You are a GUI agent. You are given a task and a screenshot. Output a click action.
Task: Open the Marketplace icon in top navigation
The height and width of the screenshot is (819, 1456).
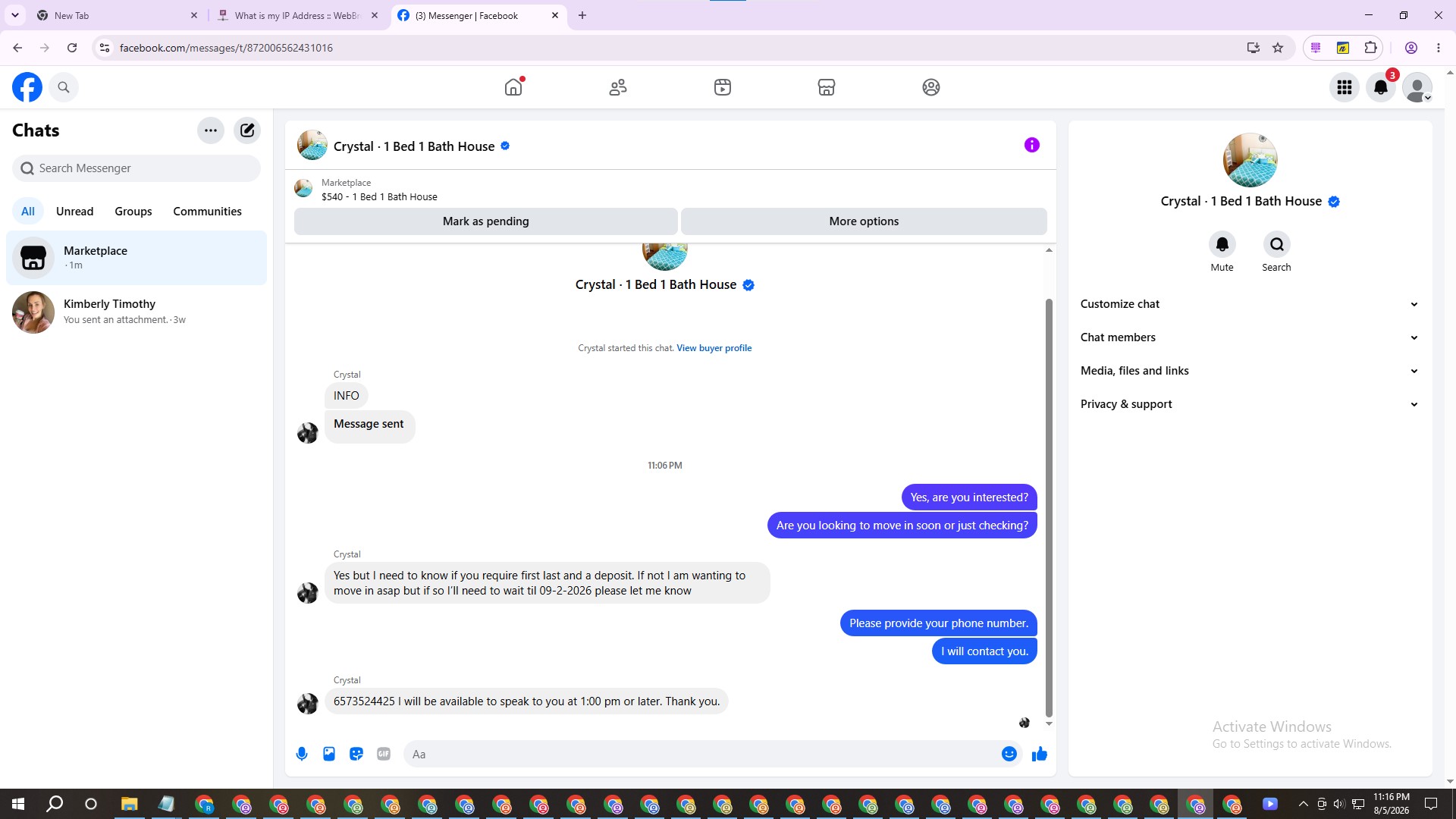coord(827,87)
